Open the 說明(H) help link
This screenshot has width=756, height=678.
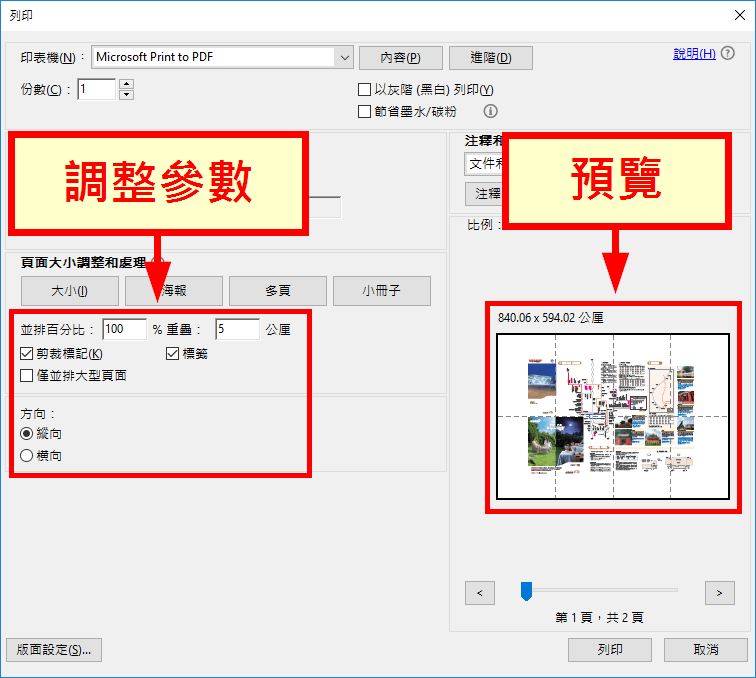click(x=694, y=54)
